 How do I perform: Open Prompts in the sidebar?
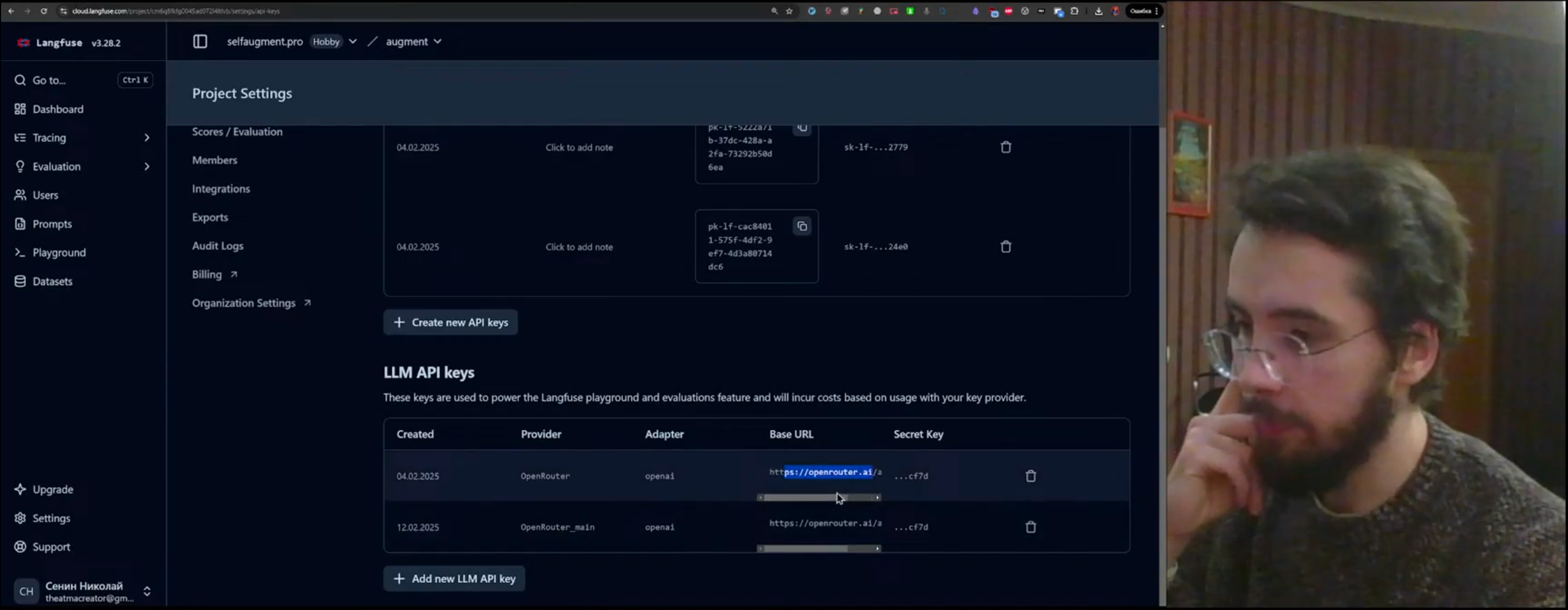pos(52,223)
